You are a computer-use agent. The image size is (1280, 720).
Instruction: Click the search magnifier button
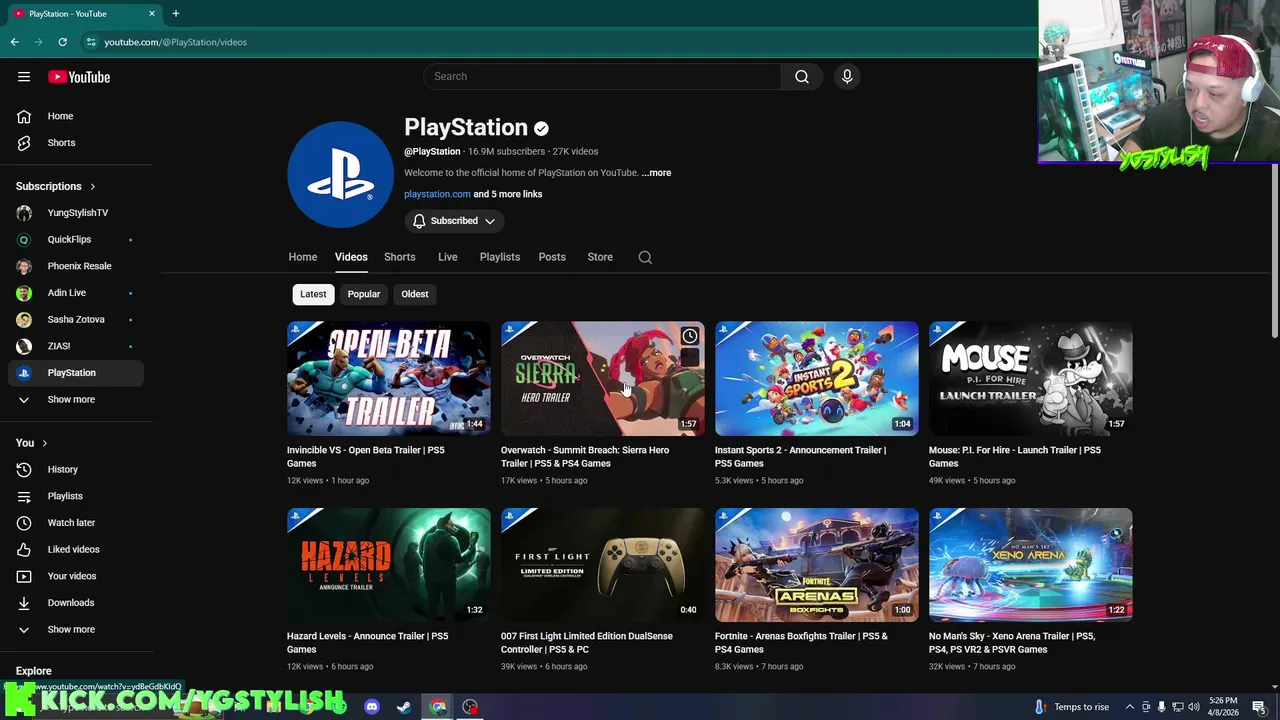point(802,76)
